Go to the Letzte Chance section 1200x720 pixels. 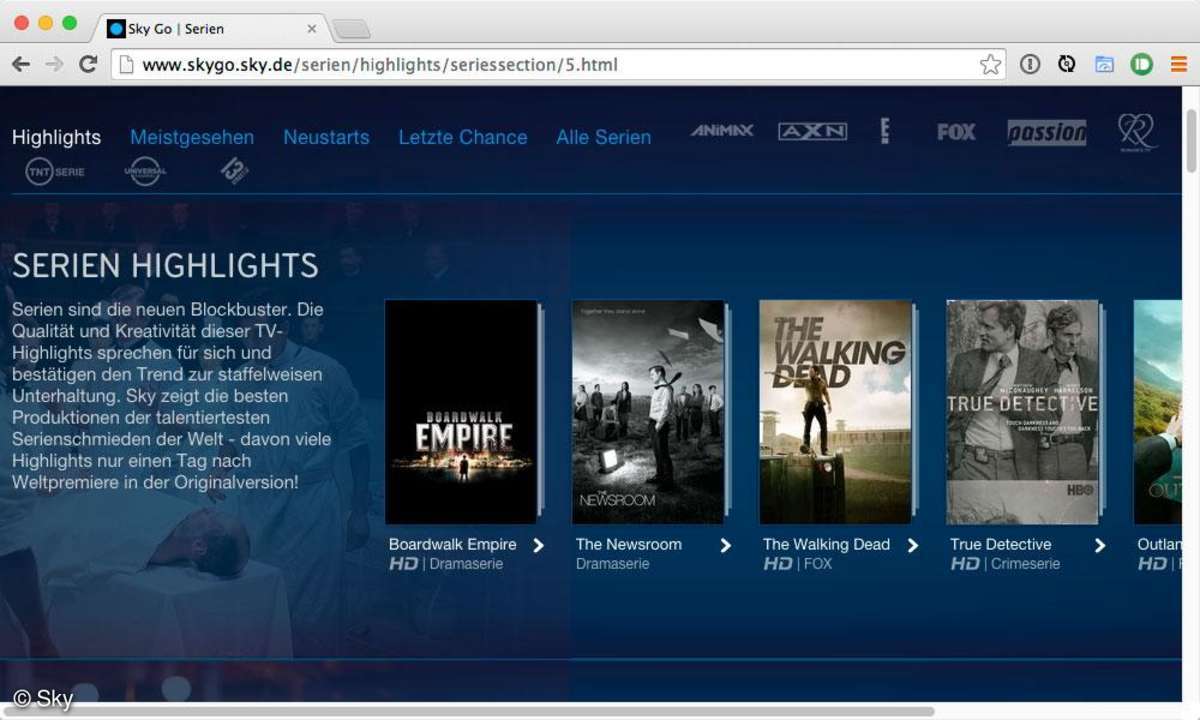462,137
